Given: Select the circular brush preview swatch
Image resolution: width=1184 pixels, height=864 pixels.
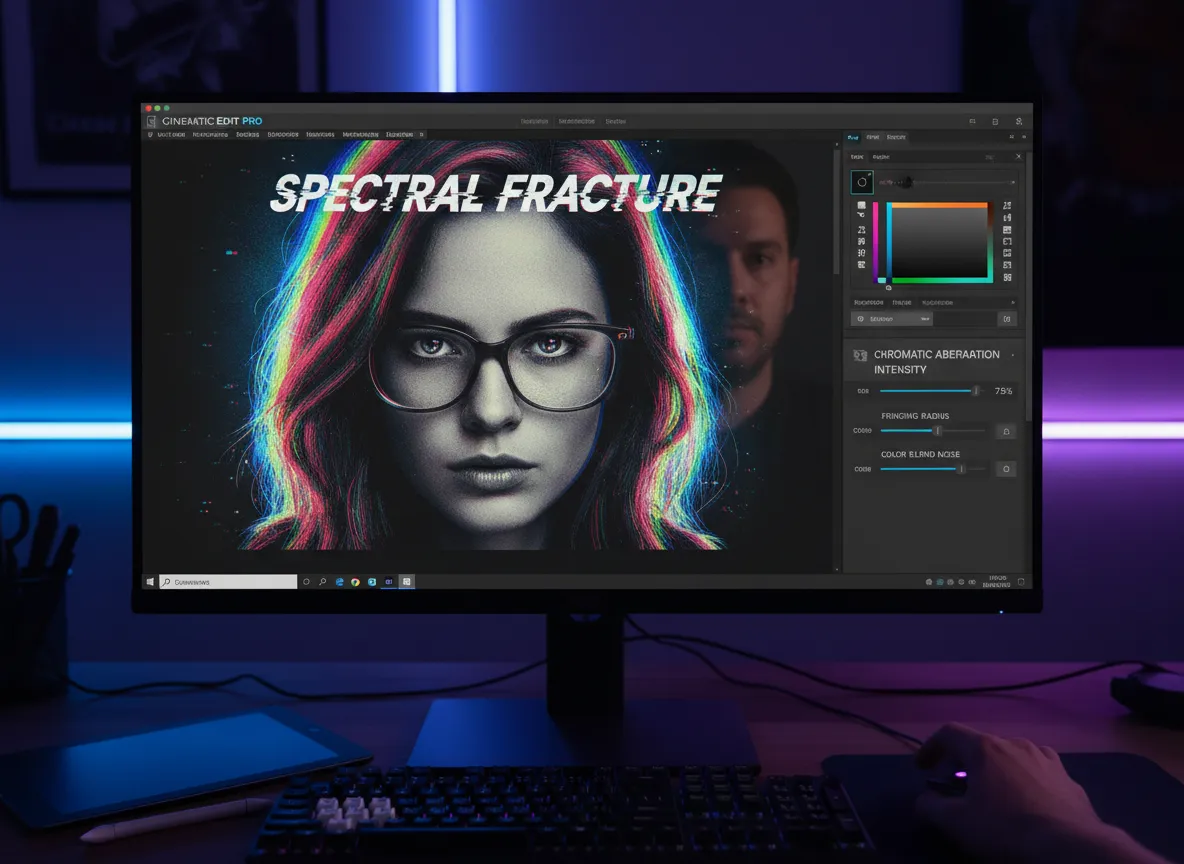Looking at the screenshot, I should (861, 182).
